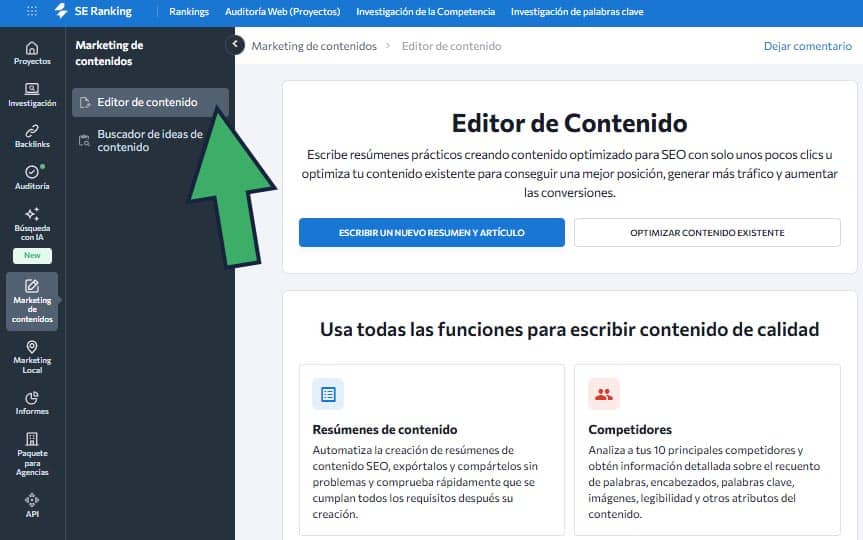The width and height of the screenshot is (863, 540).
Task: Open Investigación sidebar icon
Action: (32, 95)
